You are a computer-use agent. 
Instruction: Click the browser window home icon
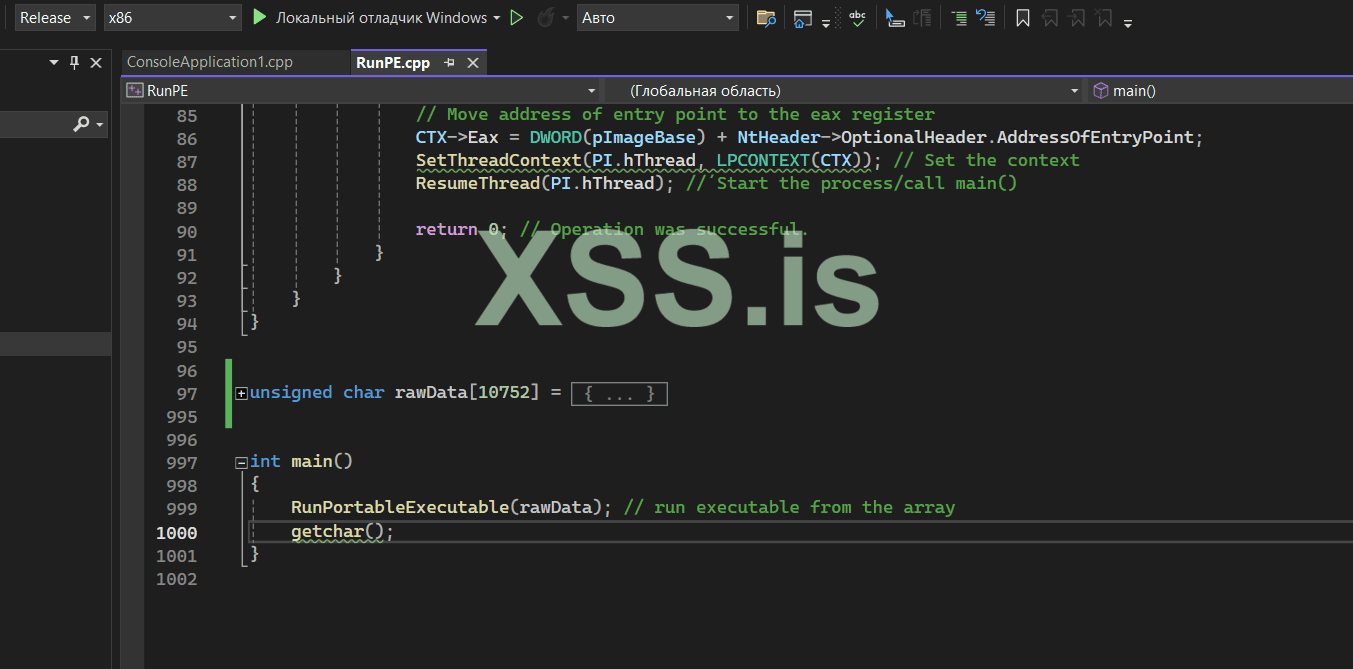pos(803,17)
